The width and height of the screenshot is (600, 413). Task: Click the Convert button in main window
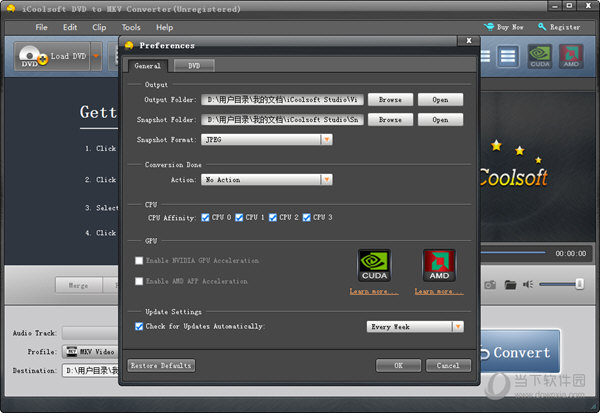pyautogui.click(x=520, y=352)
